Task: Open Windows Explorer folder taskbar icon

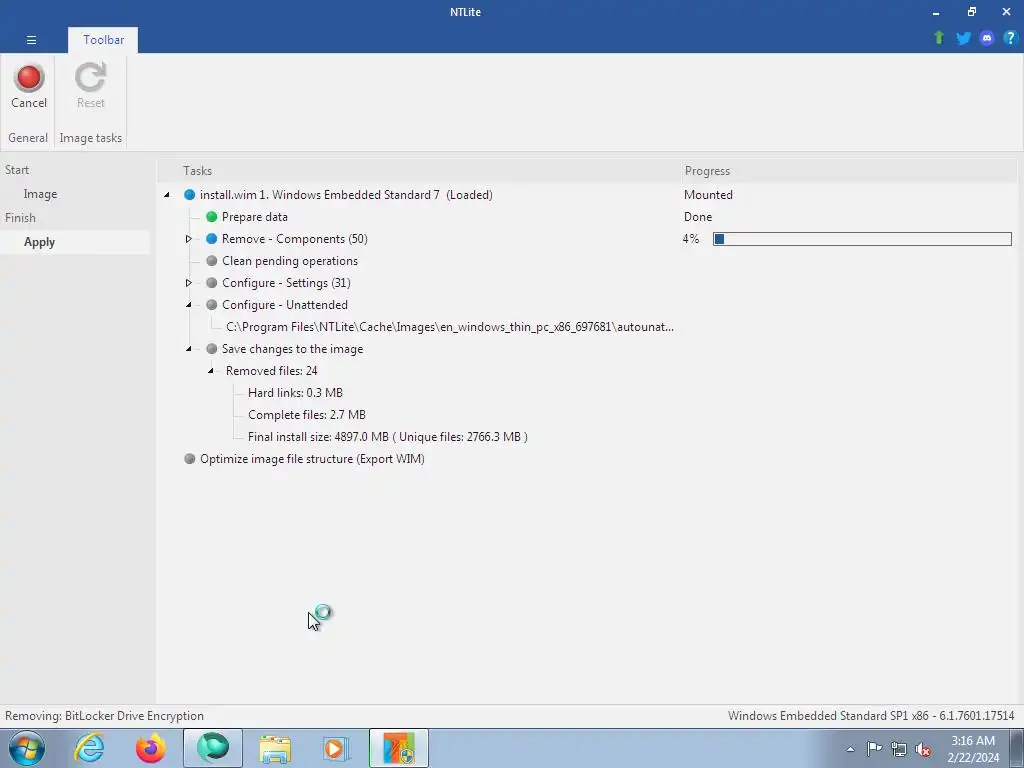Action: pos(275,748)
